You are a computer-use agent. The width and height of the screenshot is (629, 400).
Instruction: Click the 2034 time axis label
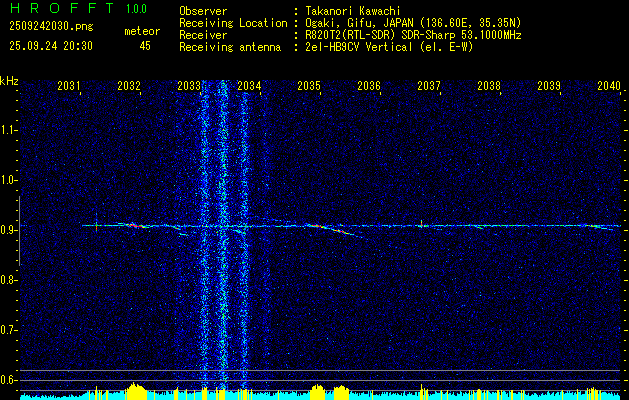[249, 86]
